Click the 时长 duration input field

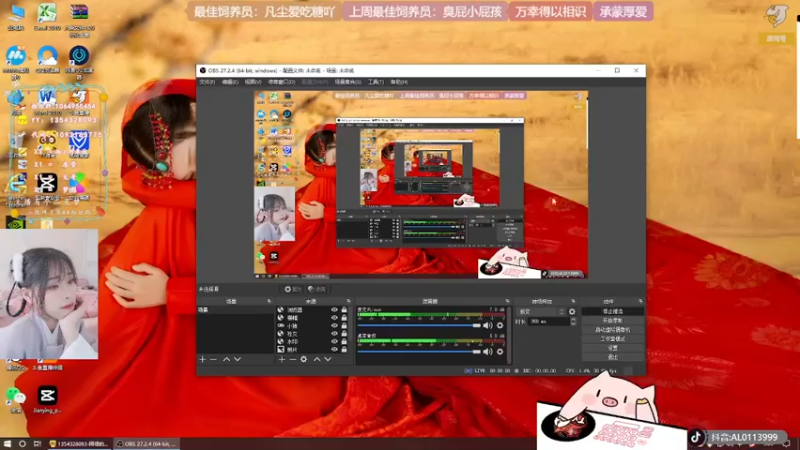coord(548,321)
